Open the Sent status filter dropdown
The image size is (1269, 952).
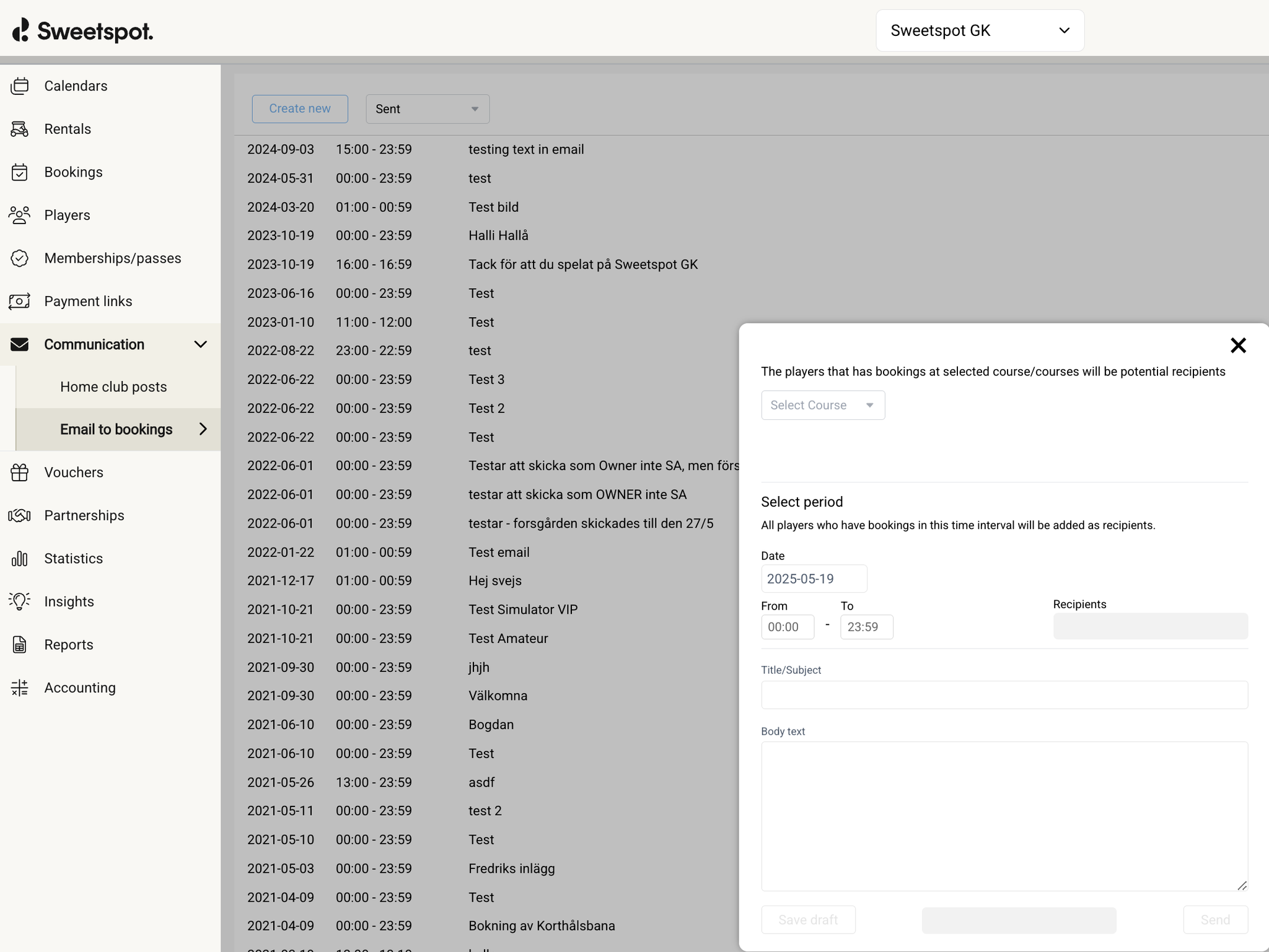click(x=427, y=108)
